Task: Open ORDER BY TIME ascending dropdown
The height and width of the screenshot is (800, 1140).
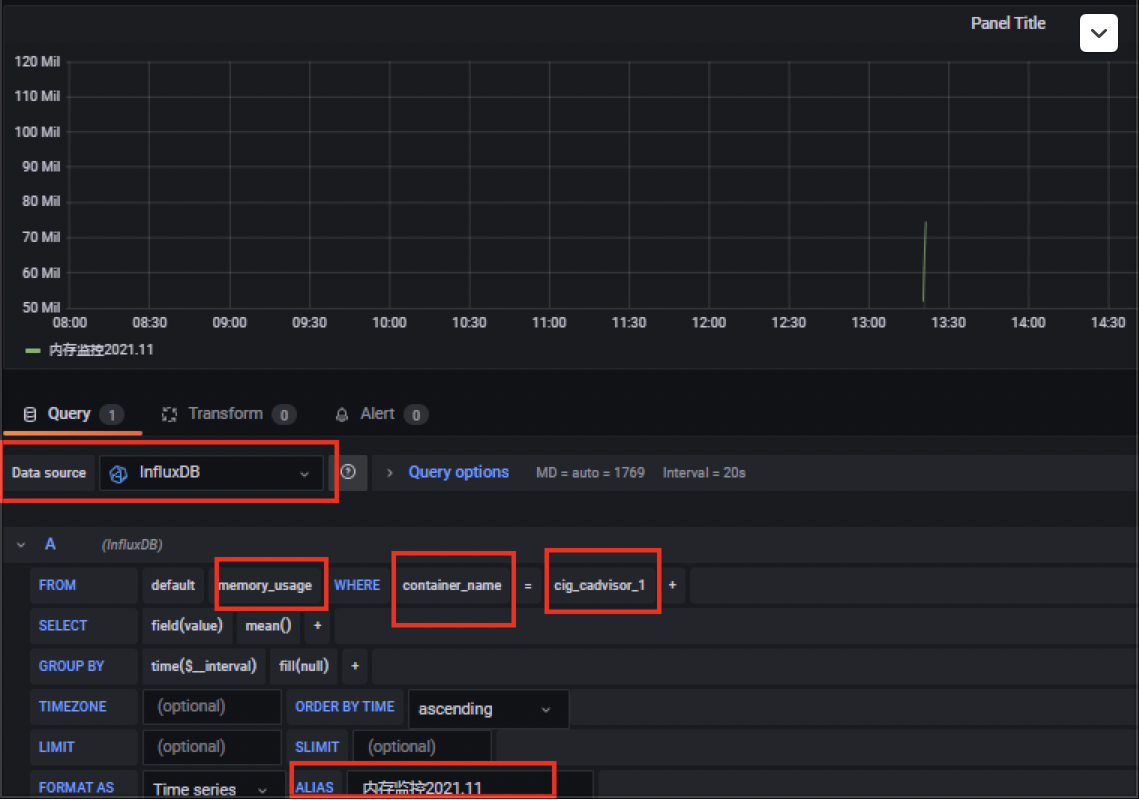Action: [x=488, y=709]
